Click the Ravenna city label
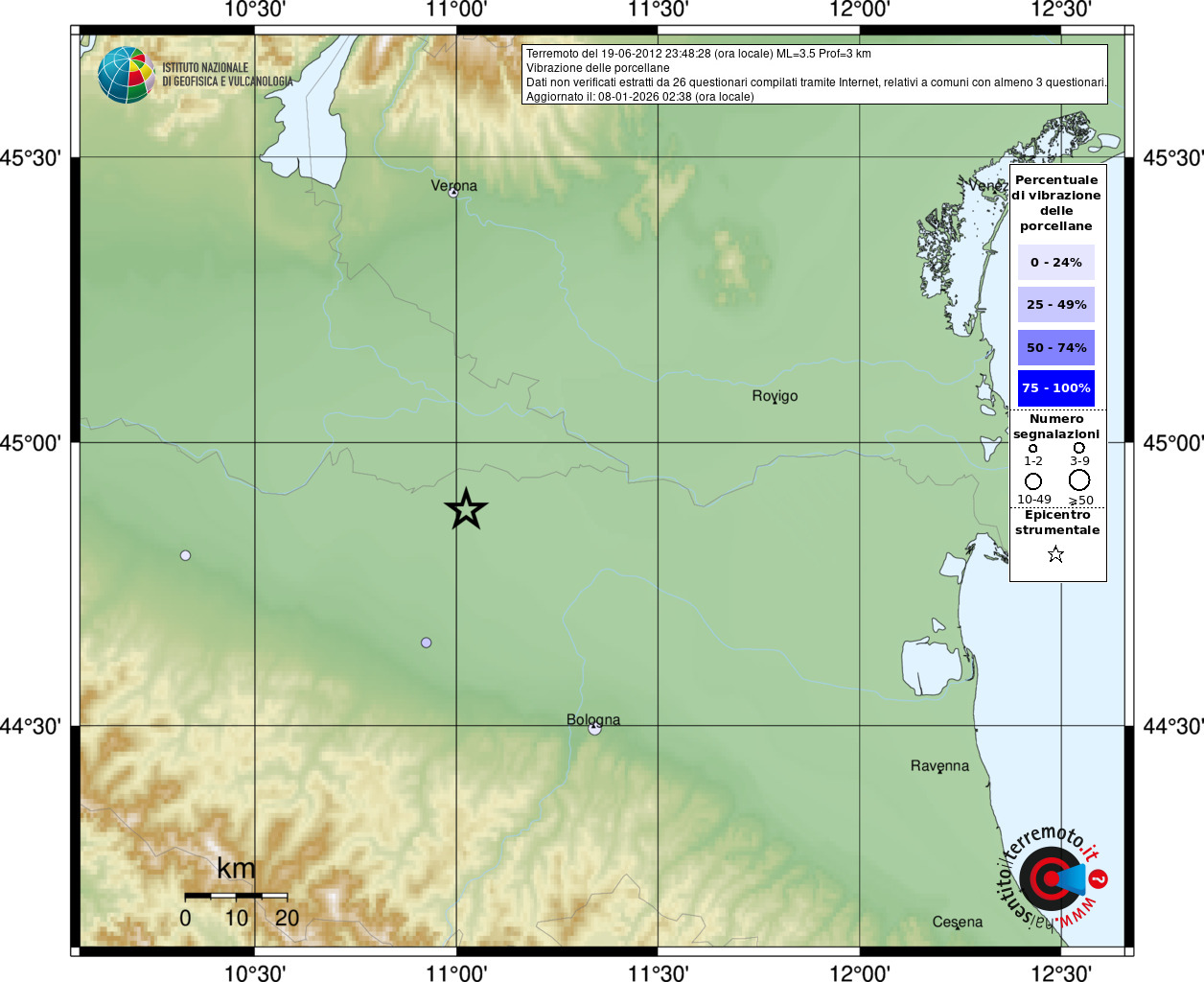1204x982 pixels. 939,765
